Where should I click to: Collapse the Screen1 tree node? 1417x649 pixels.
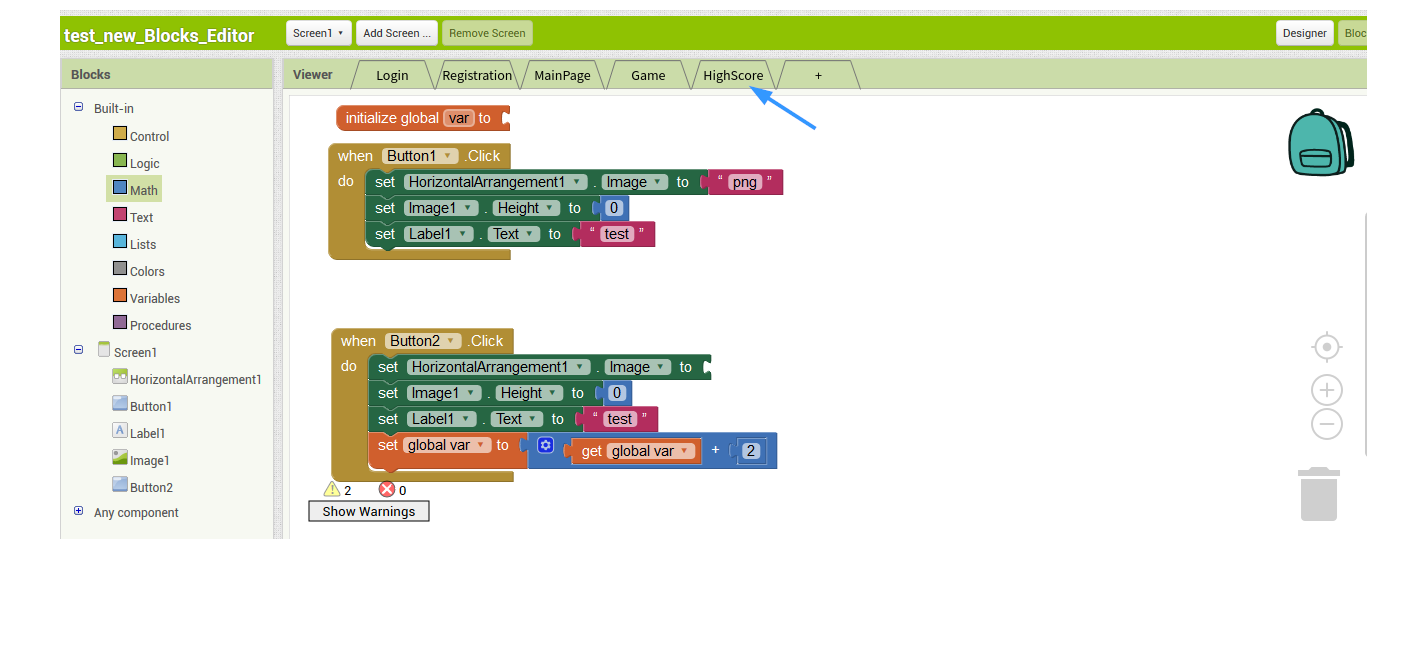tap(78, 349)
